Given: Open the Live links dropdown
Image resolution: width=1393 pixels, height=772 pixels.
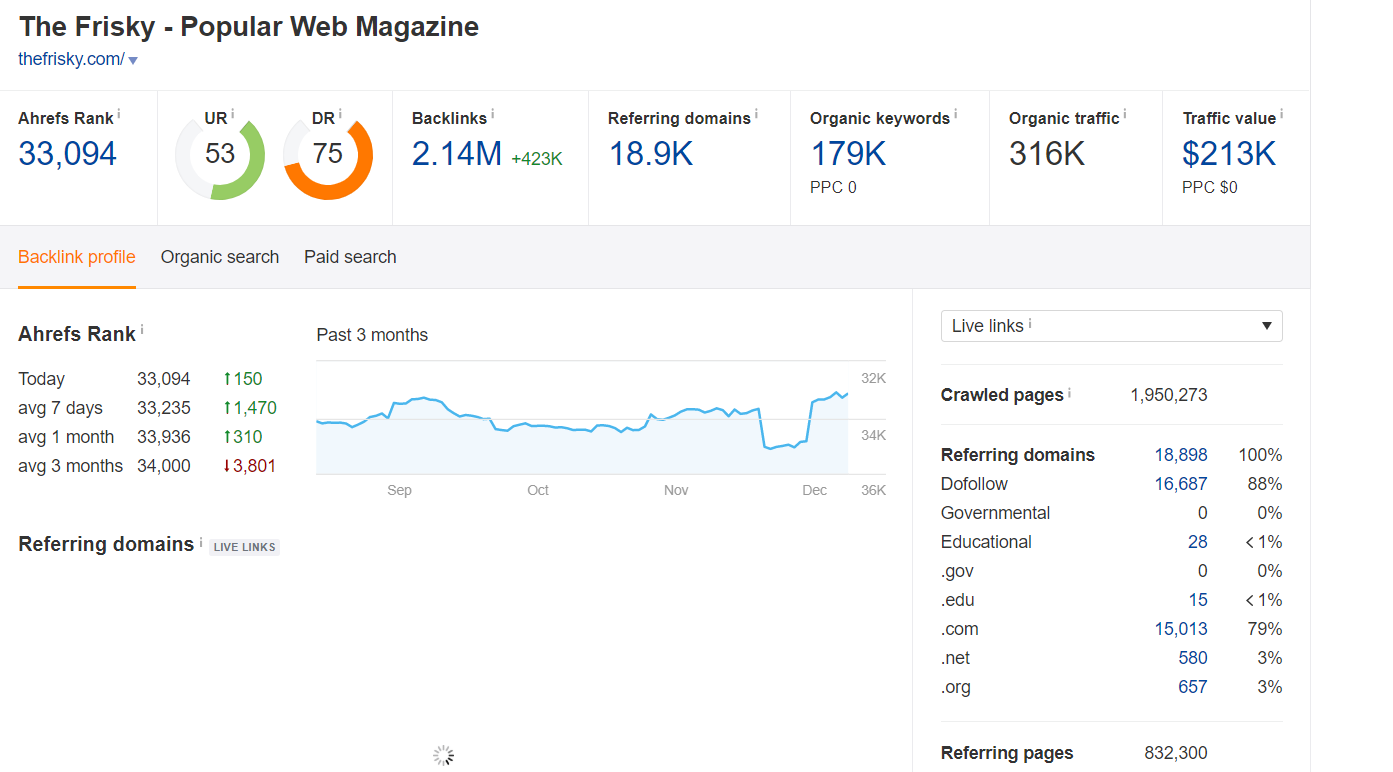Looking at the screenshot, I should (1111, 326).
